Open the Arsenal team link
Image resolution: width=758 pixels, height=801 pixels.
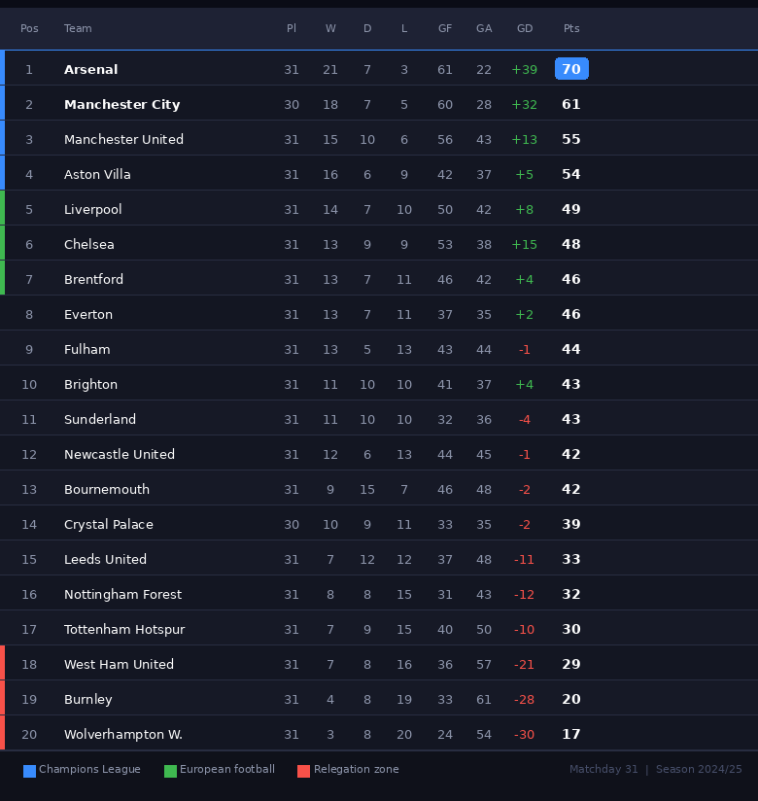(91, 70)
